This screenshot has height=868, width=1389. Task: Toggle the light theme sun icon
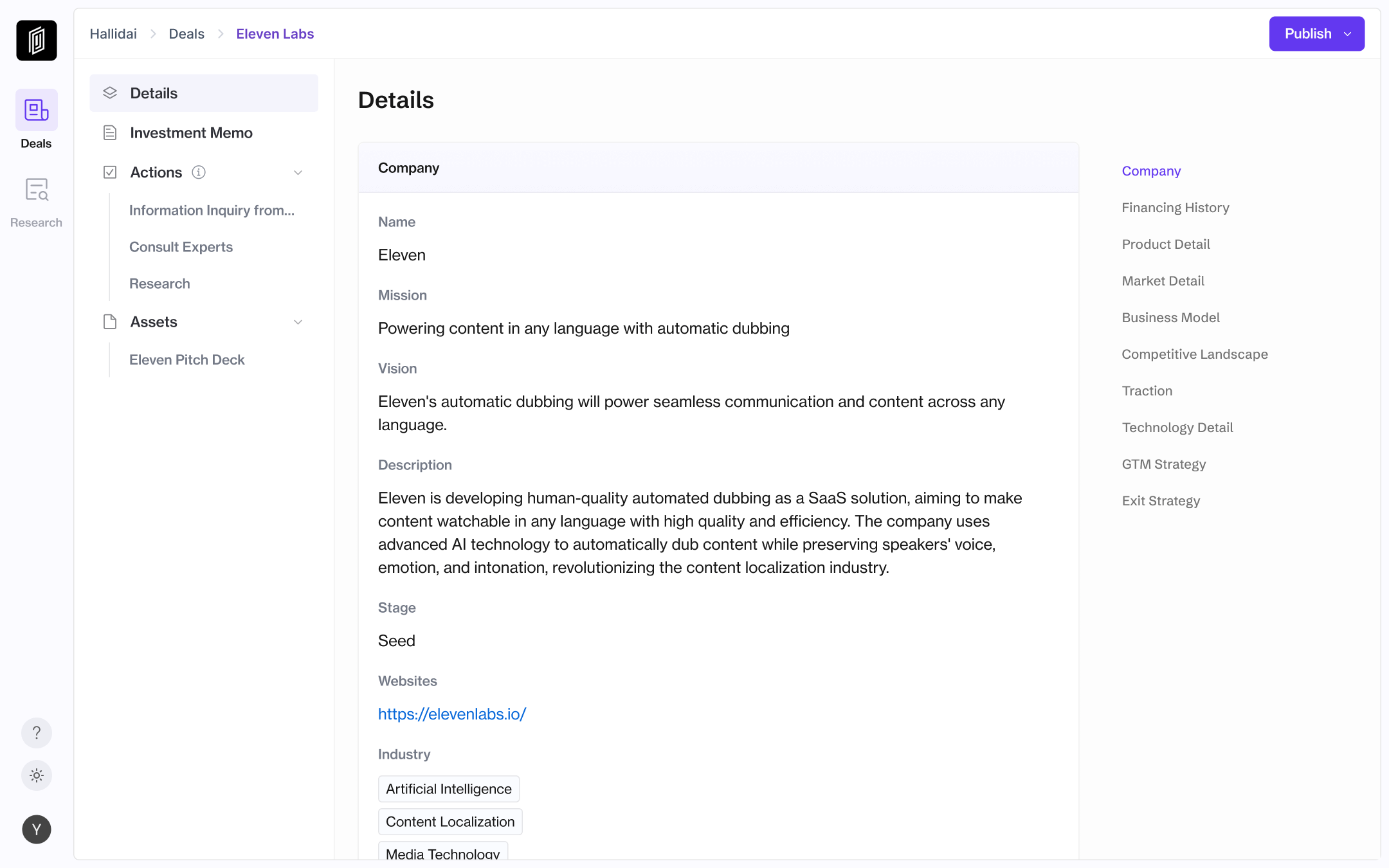(37, 775)
